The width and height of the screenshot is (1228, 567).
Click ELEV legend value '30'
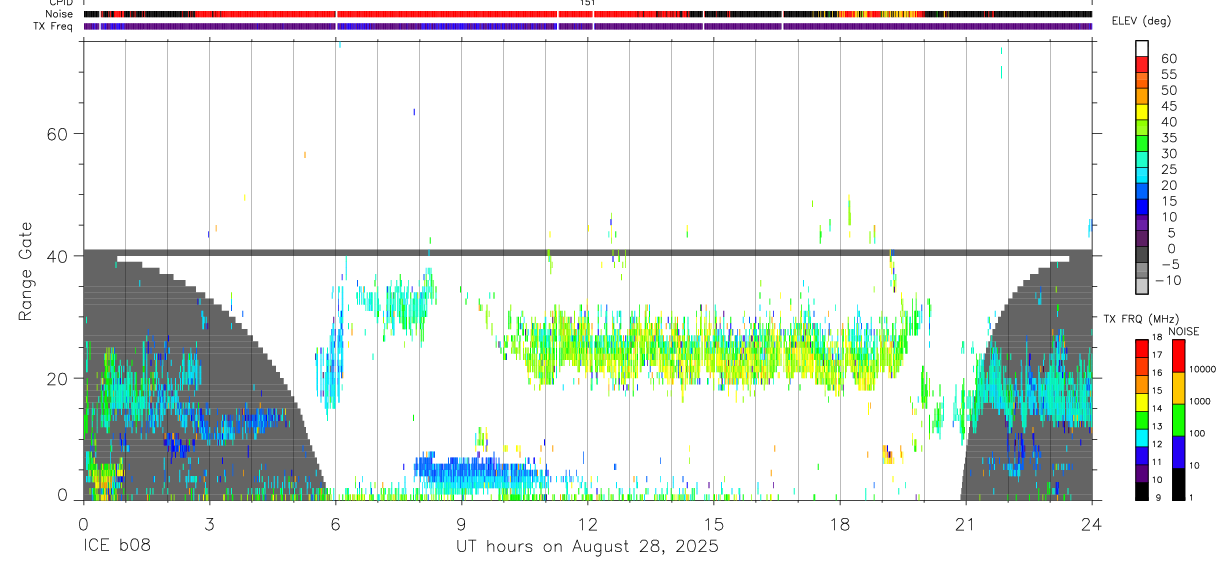(1168, 154)
